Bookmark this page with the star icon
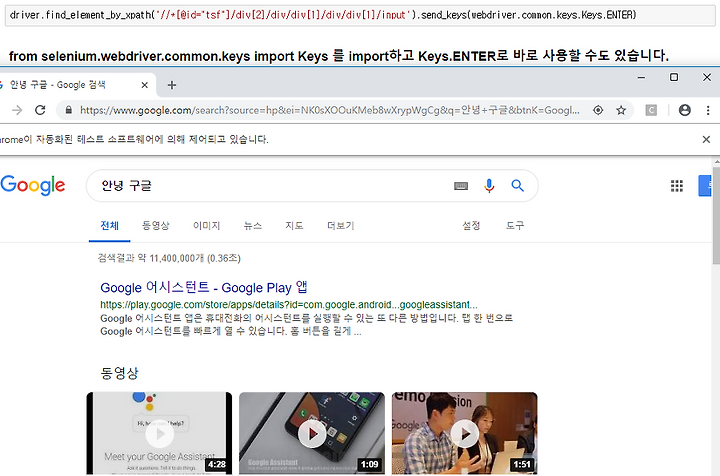Screen dimensions: 720x476 coord(621,110)
